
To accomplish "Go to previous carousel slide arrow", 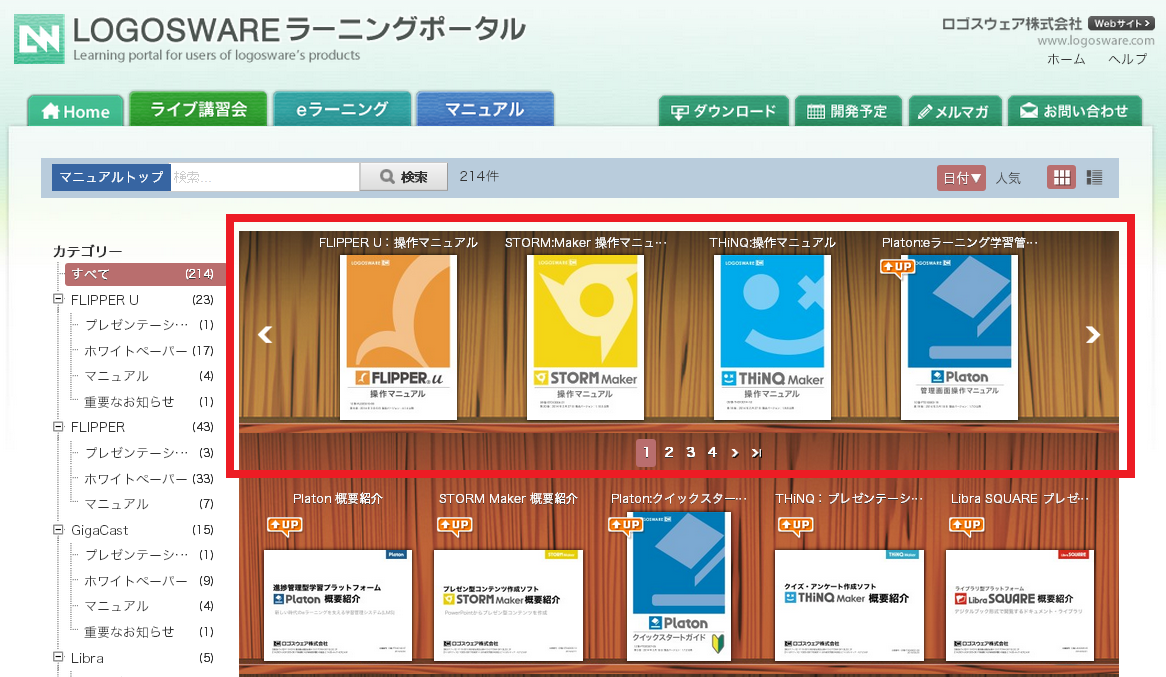I will [x=265, y=335].
